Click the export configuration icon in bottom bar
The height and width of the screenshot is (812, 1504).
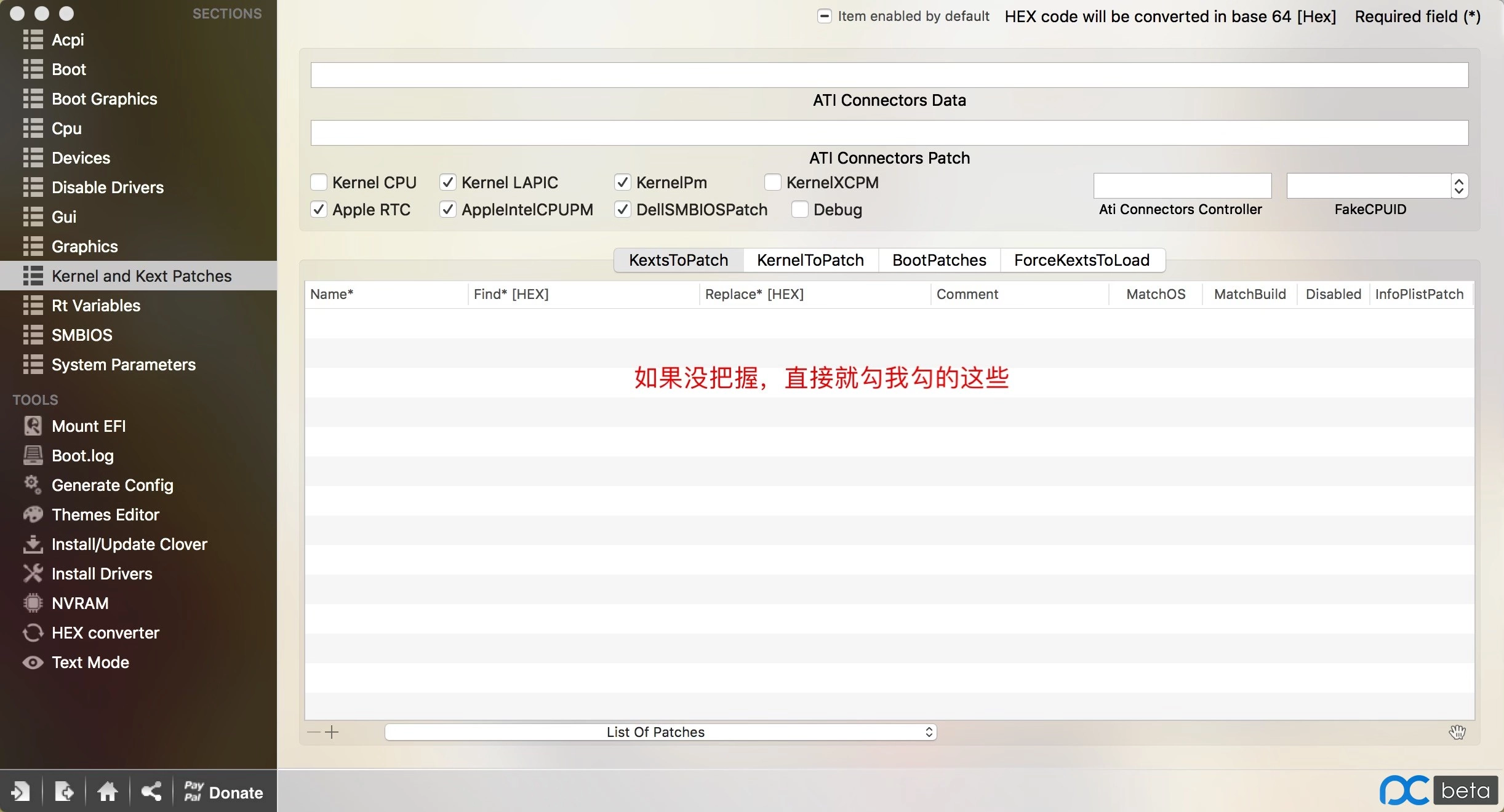[x=64, y=791]
